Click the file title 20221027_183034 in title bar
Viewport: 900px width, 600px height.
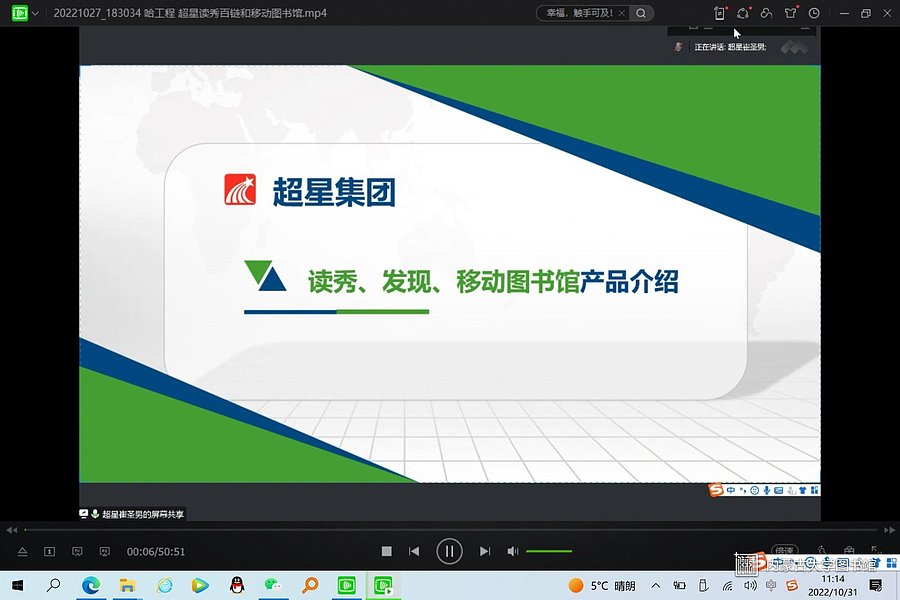pyautogui.click(x=190, y=13)
